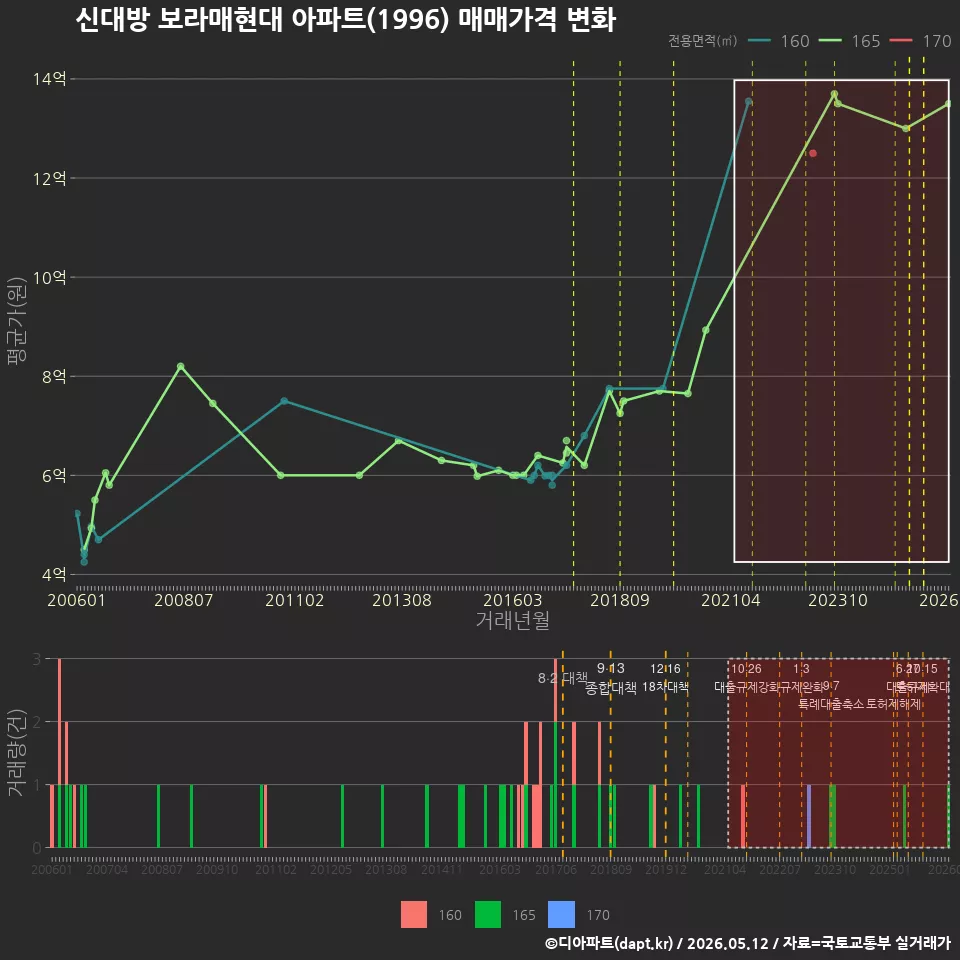Click the 8·2 대책 annotation label
Image resolution: width=960 pixels, height=960 pixels.
point(562,678)
